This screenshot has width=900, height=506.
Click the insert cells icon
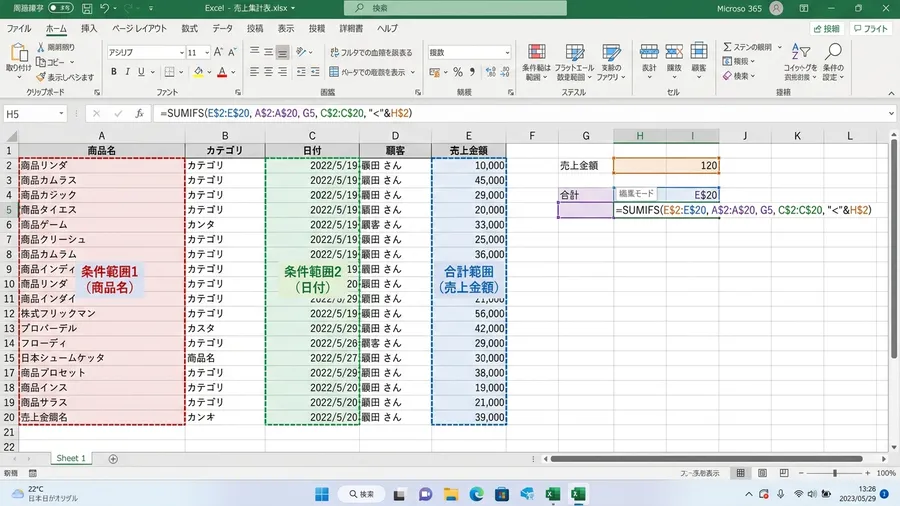point(649,51)
